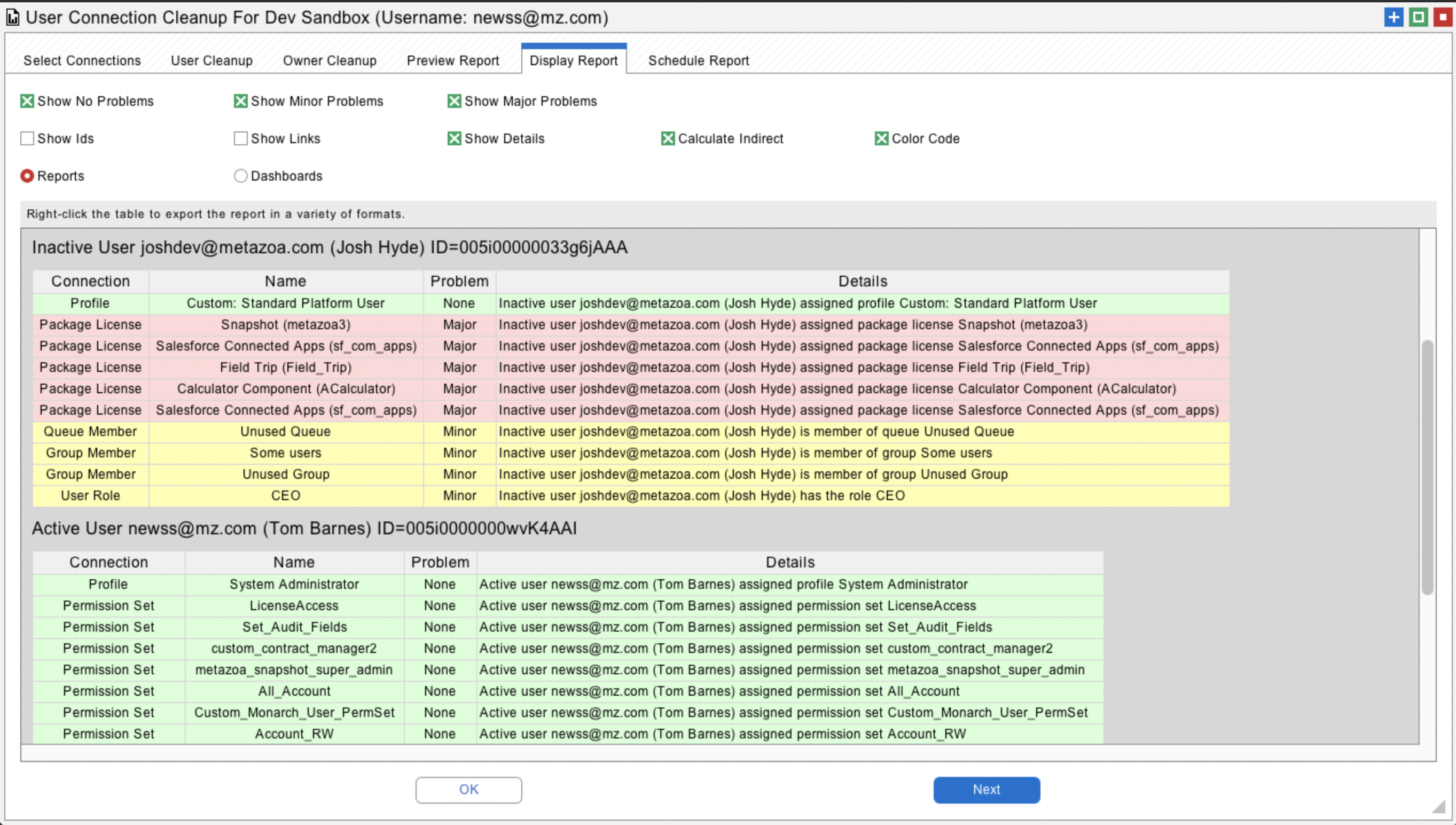
Task: Open the Schedule Report tab
Action: [x=698, y=60]
